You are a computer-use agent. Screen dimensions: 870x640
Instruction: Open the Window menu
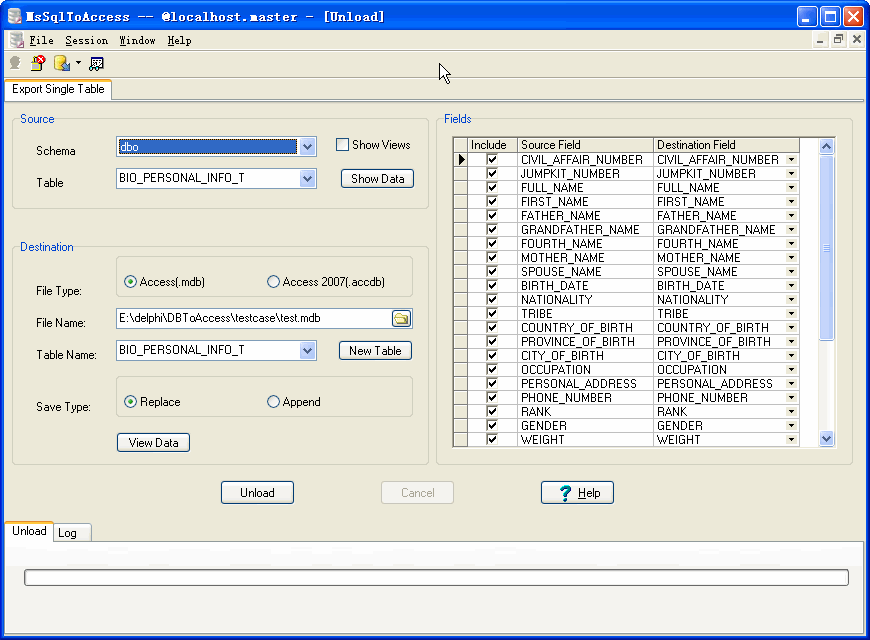pos(137,41)
